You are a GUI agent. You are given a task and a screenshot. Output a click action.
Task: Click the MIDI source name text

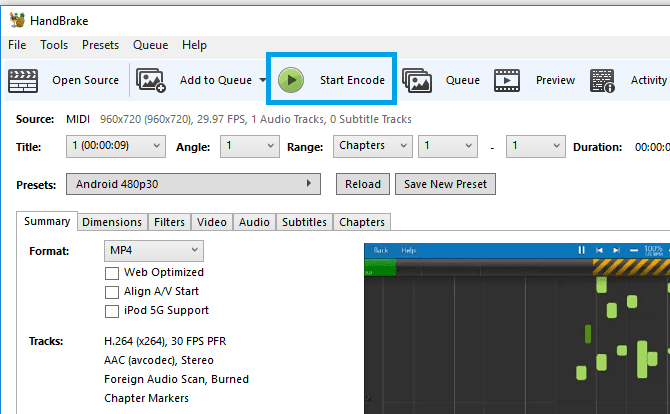(x=78, y=119)
